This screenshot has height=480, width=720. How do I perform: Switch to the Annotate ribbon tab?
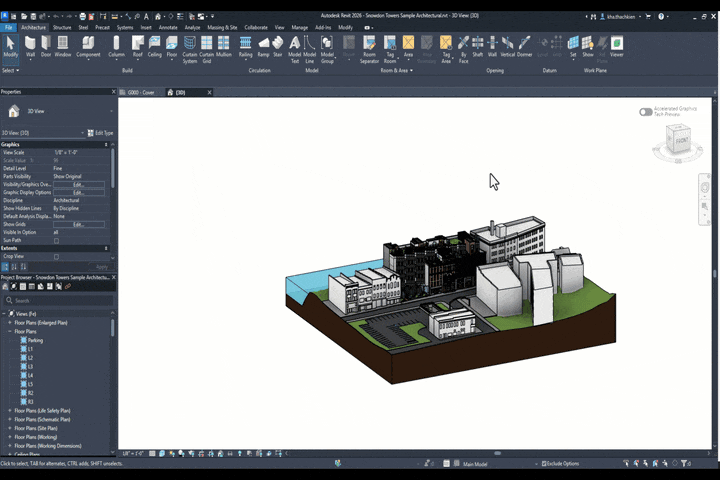pos(168,28)
